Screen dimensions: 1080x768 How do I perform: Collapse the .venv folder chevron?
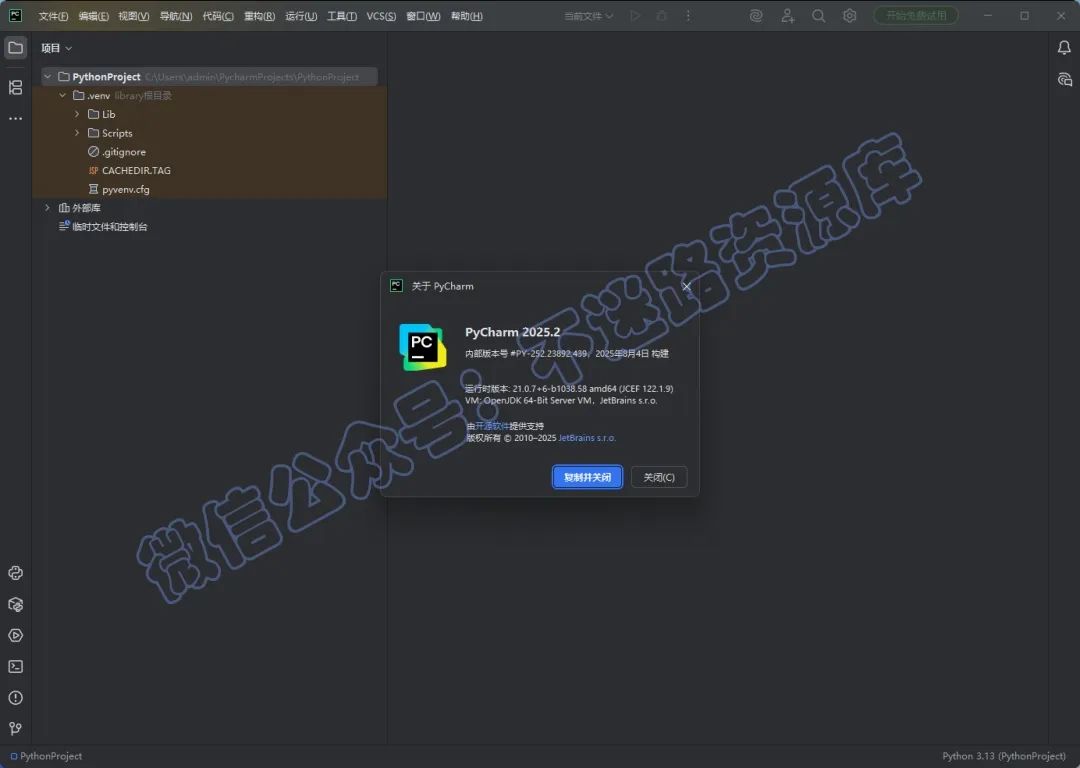[63, 95]
